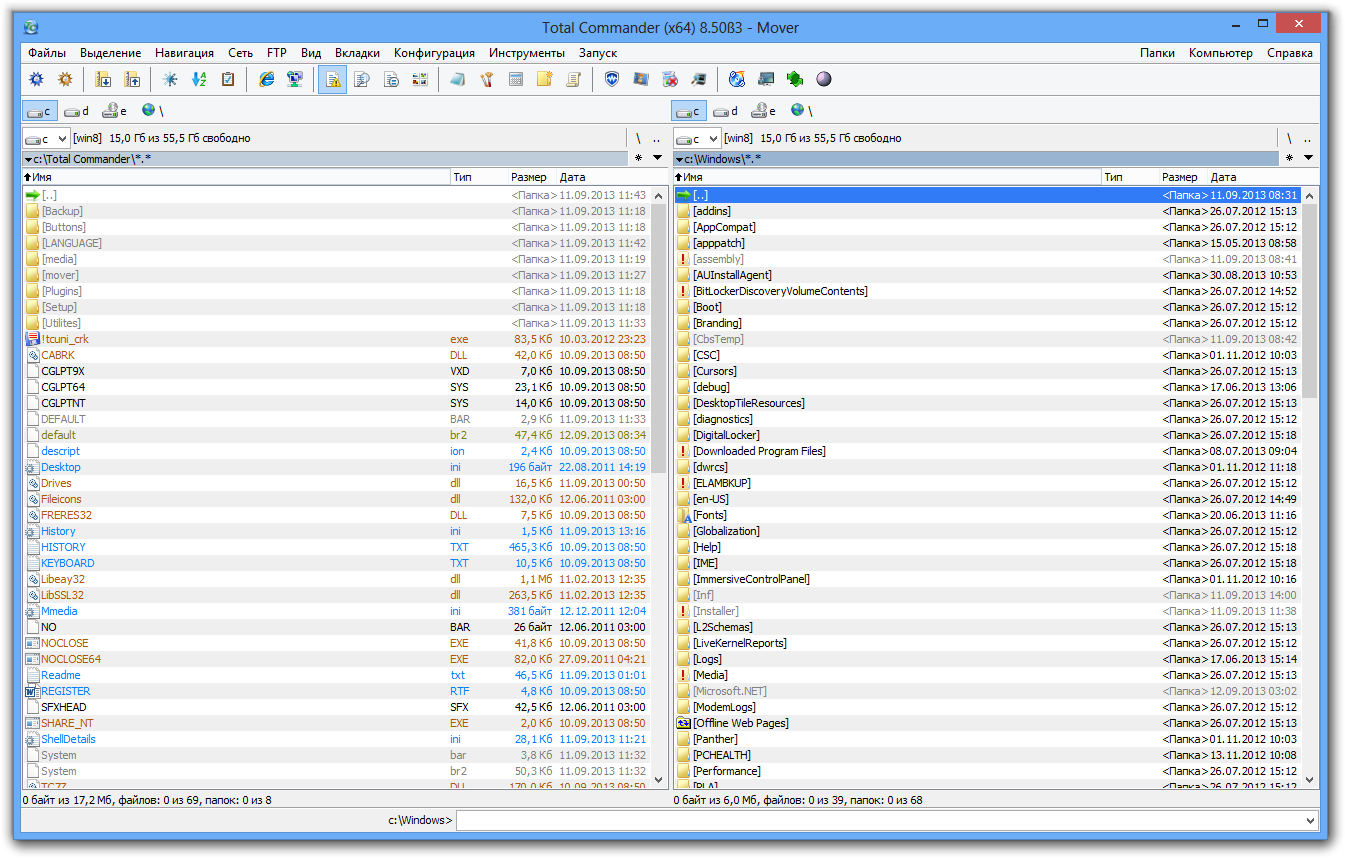Open the calculator toolbar icon
This screenshot has height=859, width=1345.
[x=516, y=80]
